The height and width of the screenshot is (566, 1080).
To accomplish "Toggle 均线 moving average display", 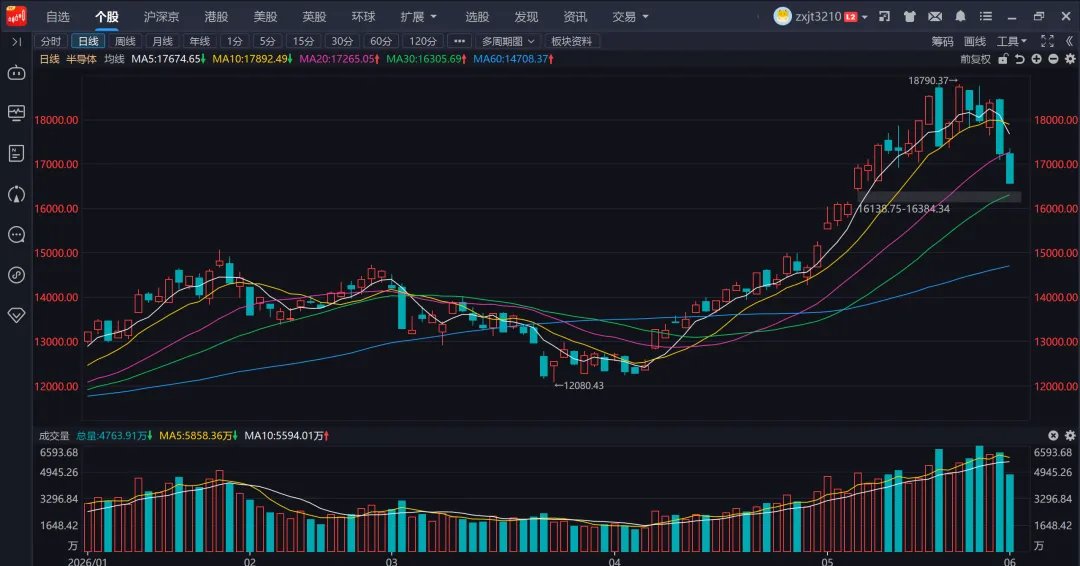I will (114, 59).
